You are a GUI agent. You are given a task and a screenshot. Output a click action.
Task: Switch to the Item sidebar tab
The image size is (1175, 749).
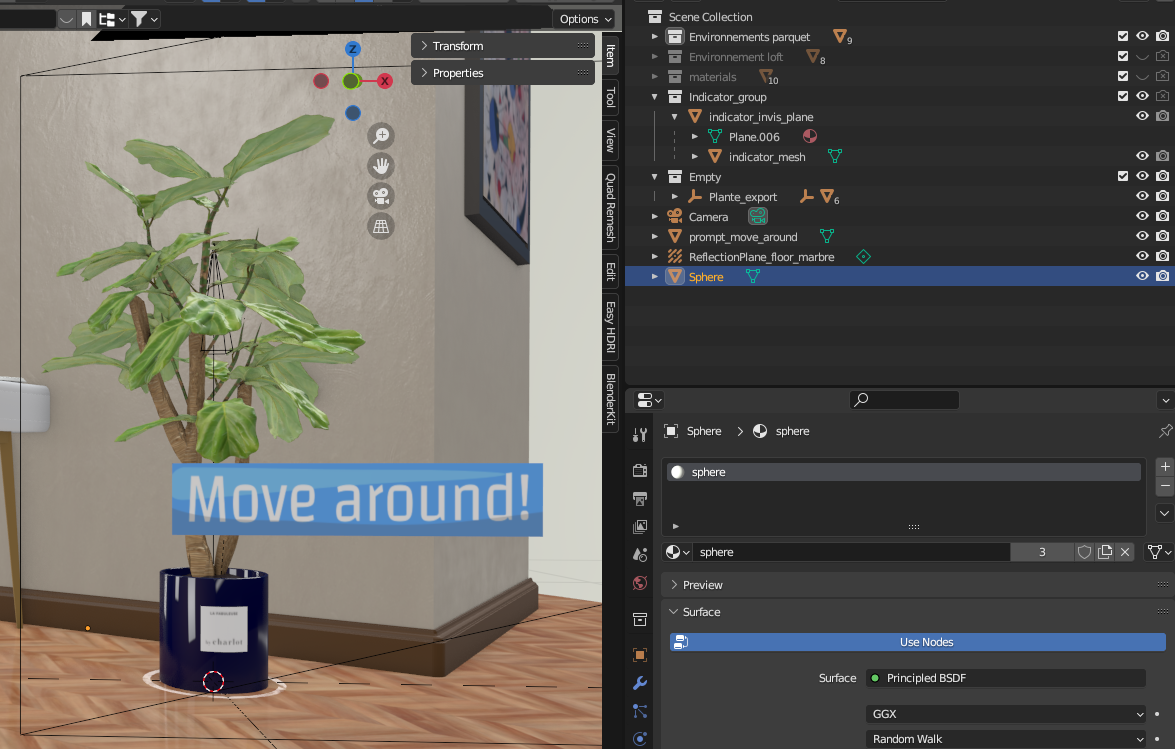pyautogui.click(x=611, y=55)
